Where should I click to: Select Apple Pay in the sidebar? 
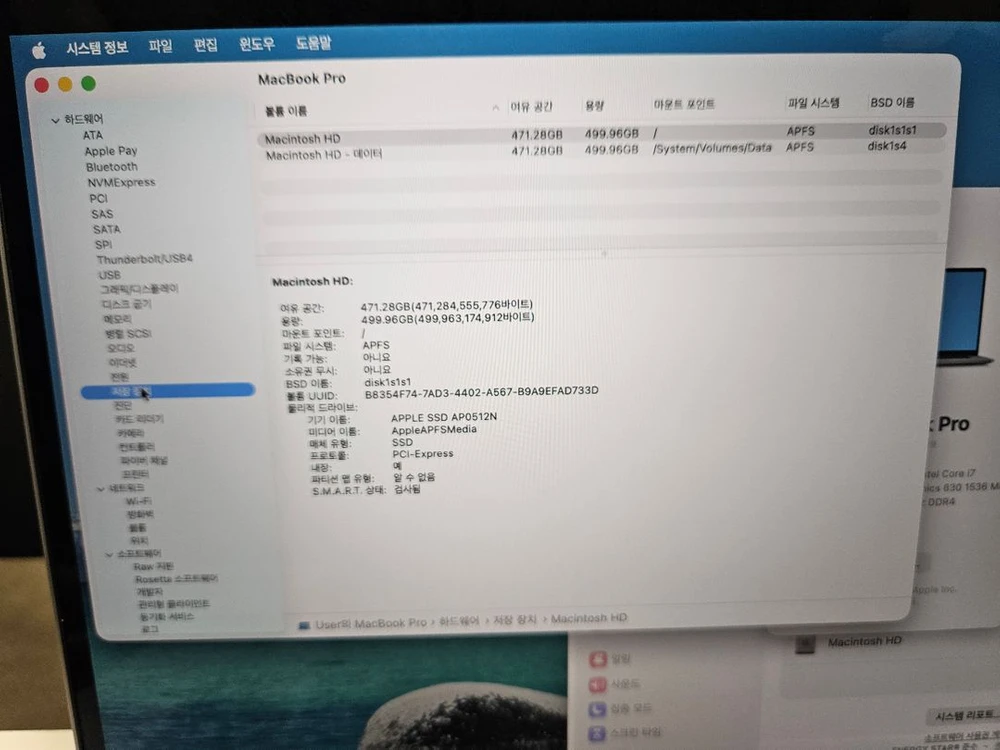(x=111, y=151)
